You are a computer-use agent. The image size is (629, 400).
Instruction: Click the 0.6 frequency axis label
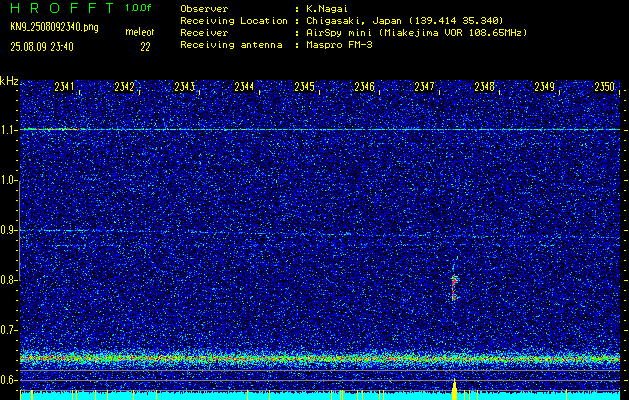coord(9,380)
